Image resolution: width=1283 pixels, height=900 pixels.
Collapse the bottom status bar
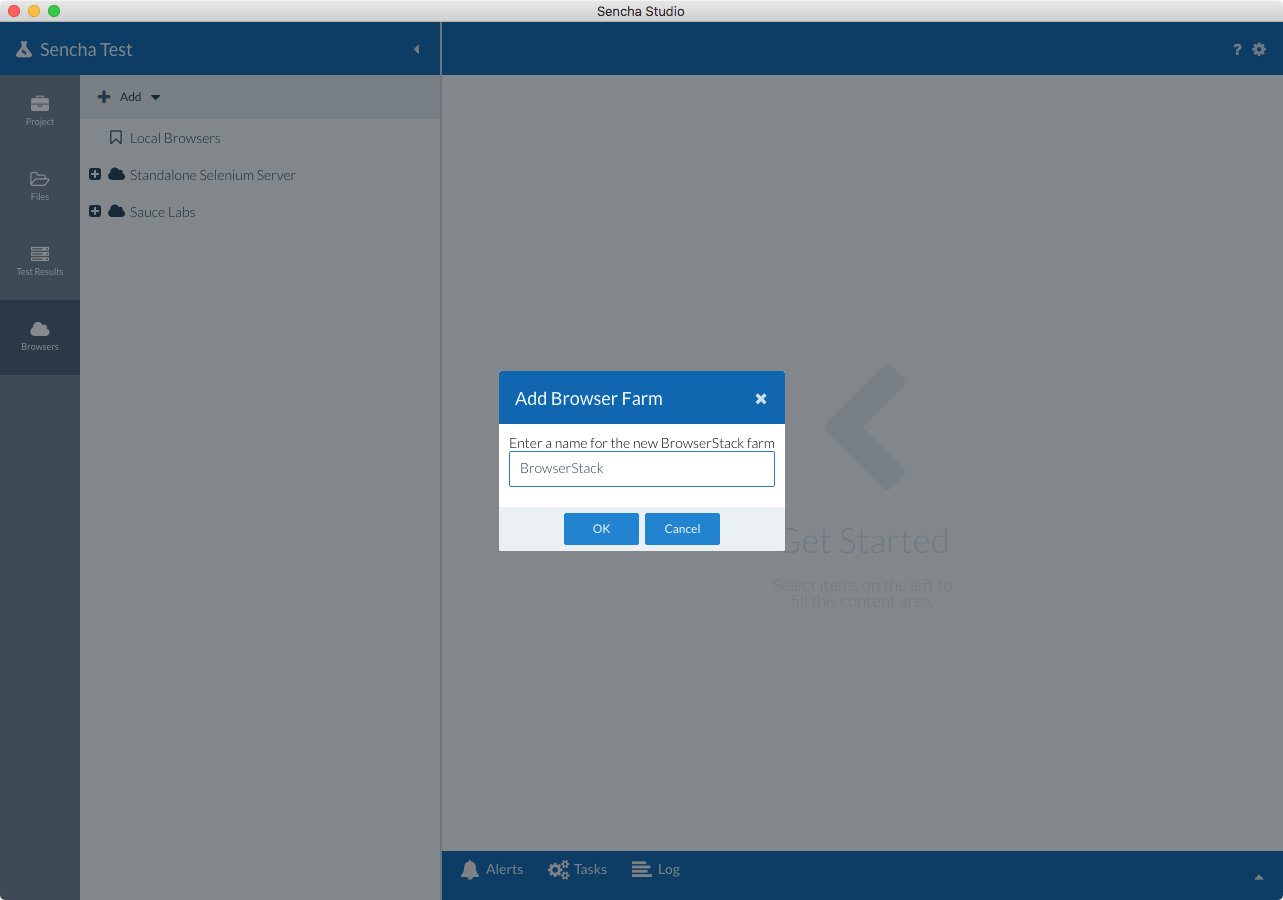[1259, 876]
